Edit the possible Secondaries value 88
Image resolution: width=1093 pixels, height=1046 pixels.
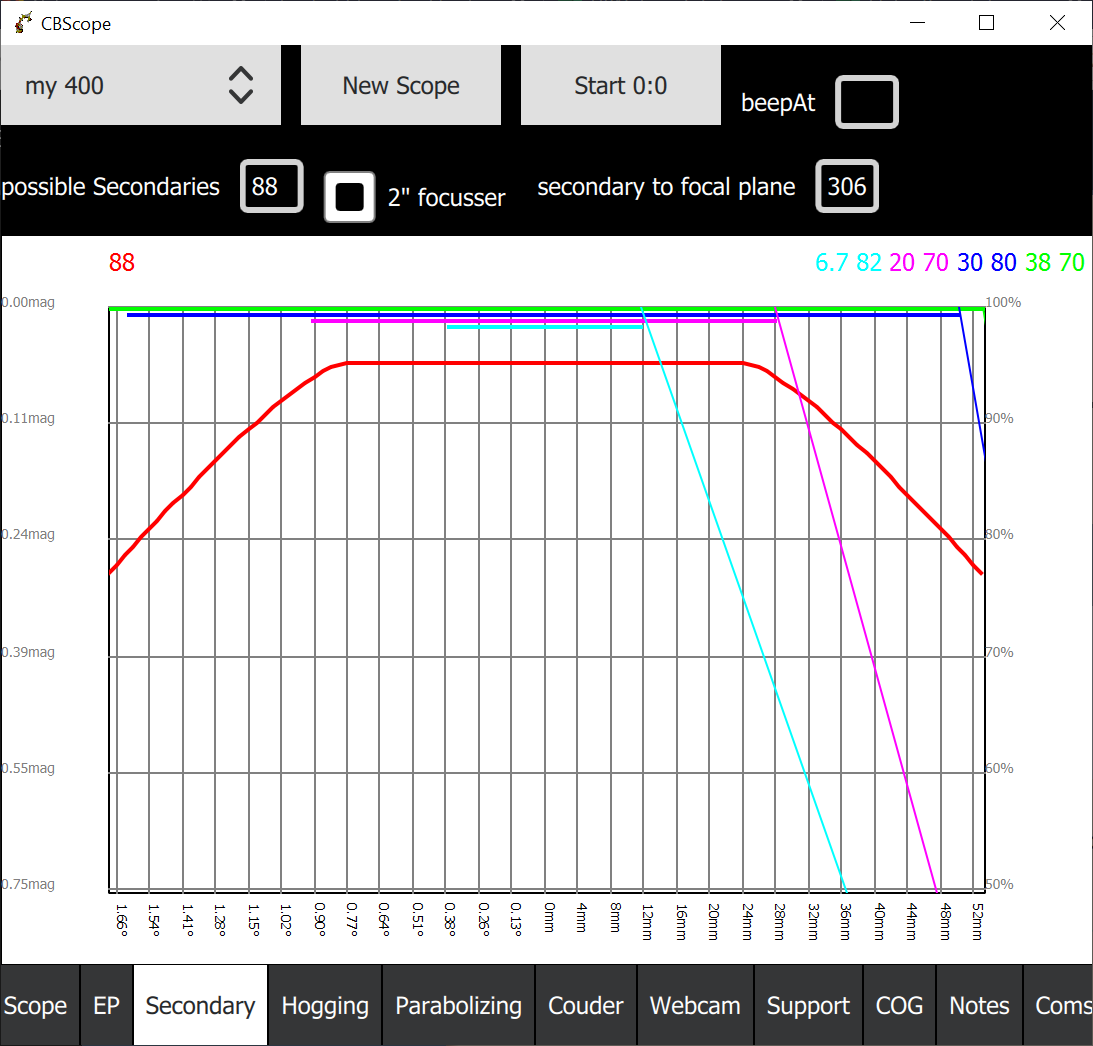(x=271, y=186)
